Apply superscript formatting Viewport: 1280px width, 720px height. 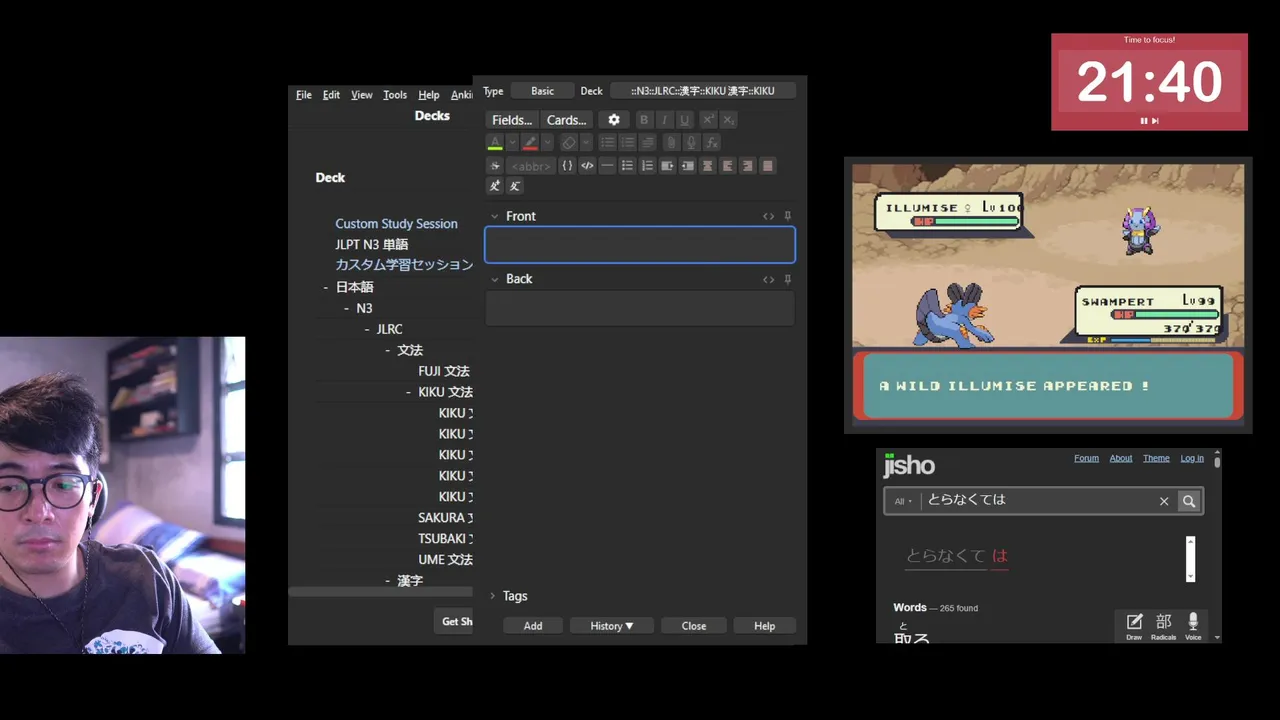tap(708, 120)
